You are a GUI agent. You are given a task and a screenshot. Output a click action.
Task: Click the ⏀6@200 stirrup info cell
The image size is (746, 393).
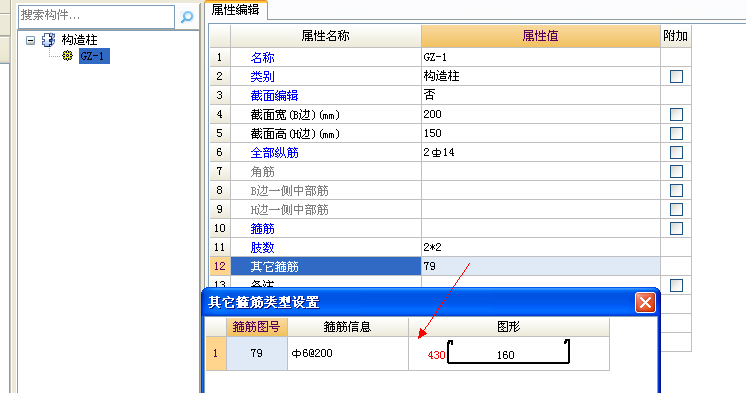[347, 354]
